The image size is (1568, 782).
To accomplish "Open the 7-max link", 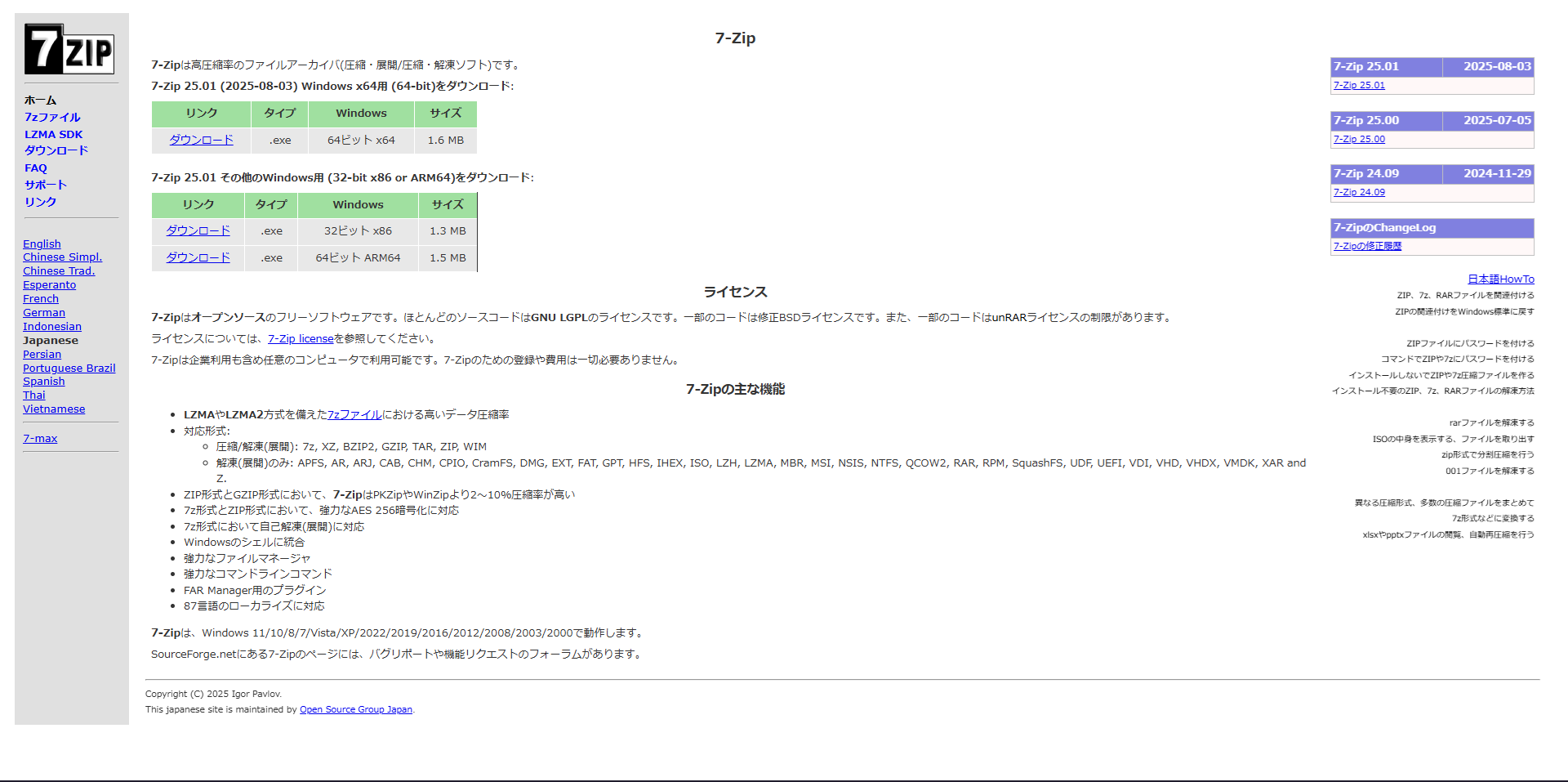I will 40,438.
